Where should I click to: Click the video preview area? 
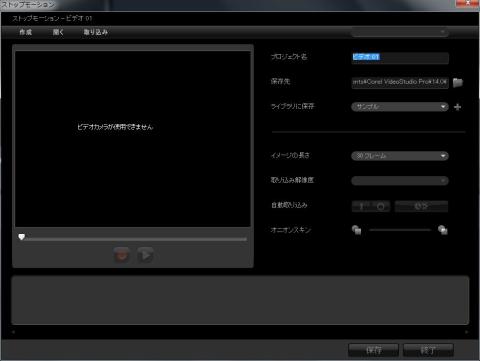click(133, 139)
